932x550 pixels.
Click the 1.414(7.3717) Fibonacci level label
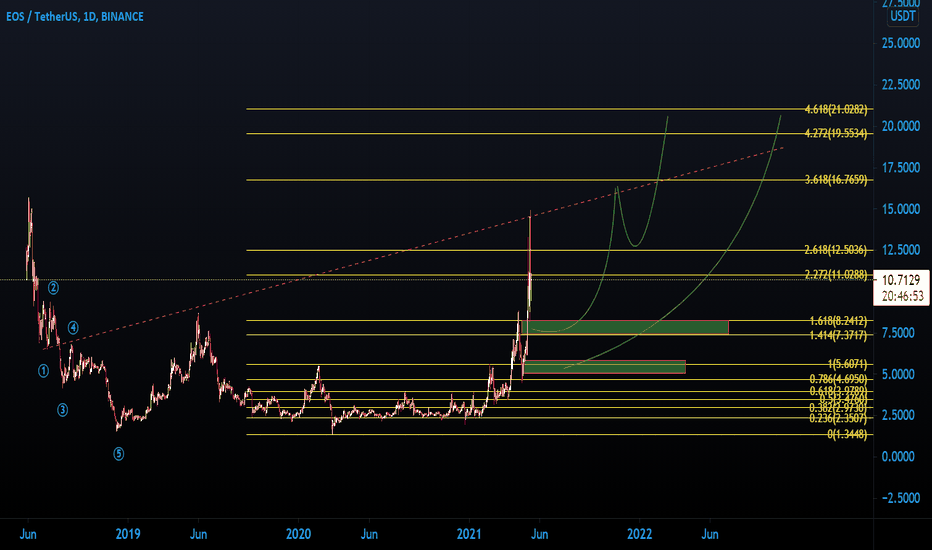pos(838,335)
